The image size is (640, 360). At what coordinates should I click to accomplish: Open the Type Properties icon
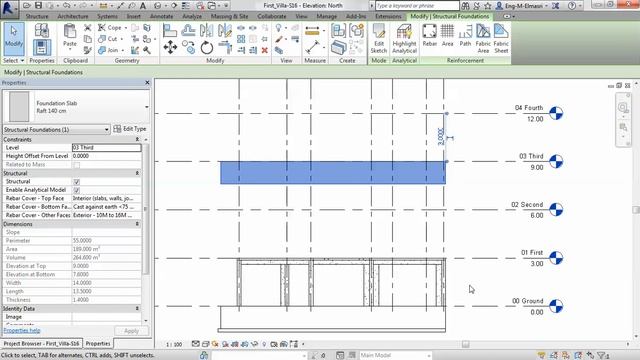42,31
